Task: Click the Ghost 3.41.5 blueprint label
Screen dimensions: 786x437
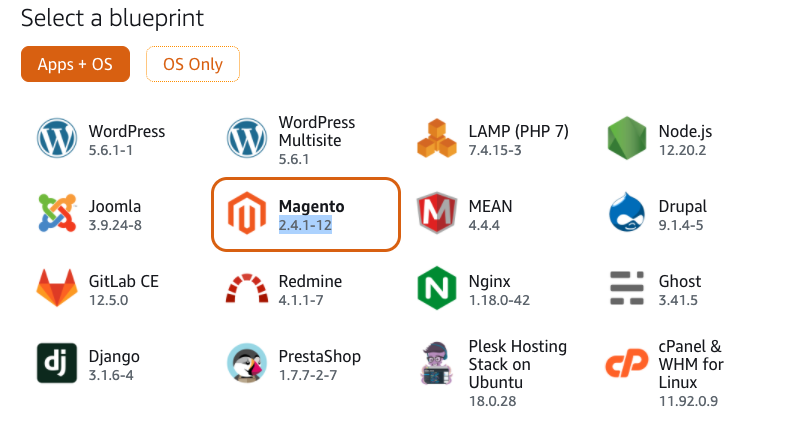Action: pyautogui.click(x=680, y=290)
